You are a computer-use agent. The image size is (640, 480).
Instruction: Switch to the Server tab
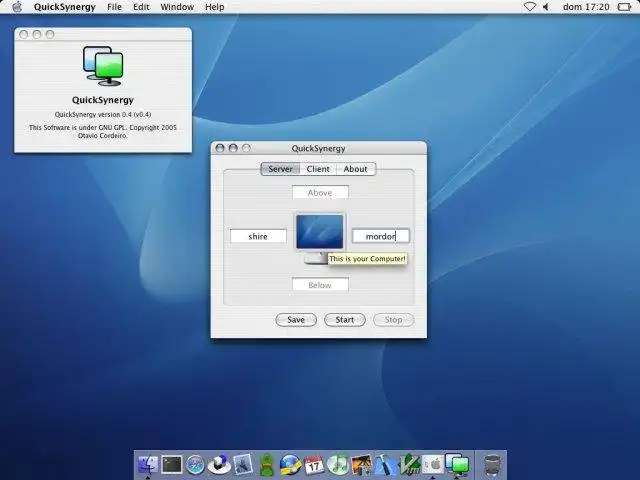coord(280,169)
